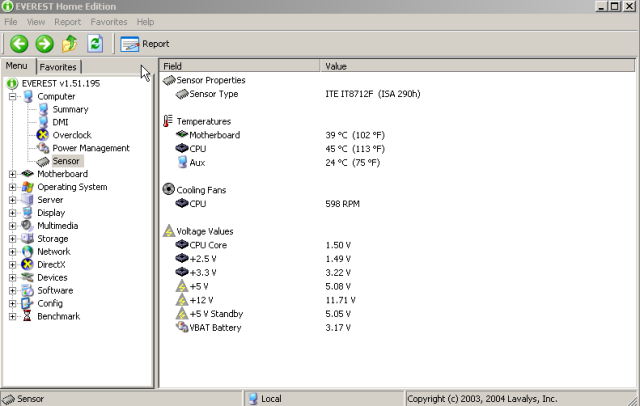
Task: Click the Sensor chip icon in tree
Action: pyautogui.click(x=43, y=162)
